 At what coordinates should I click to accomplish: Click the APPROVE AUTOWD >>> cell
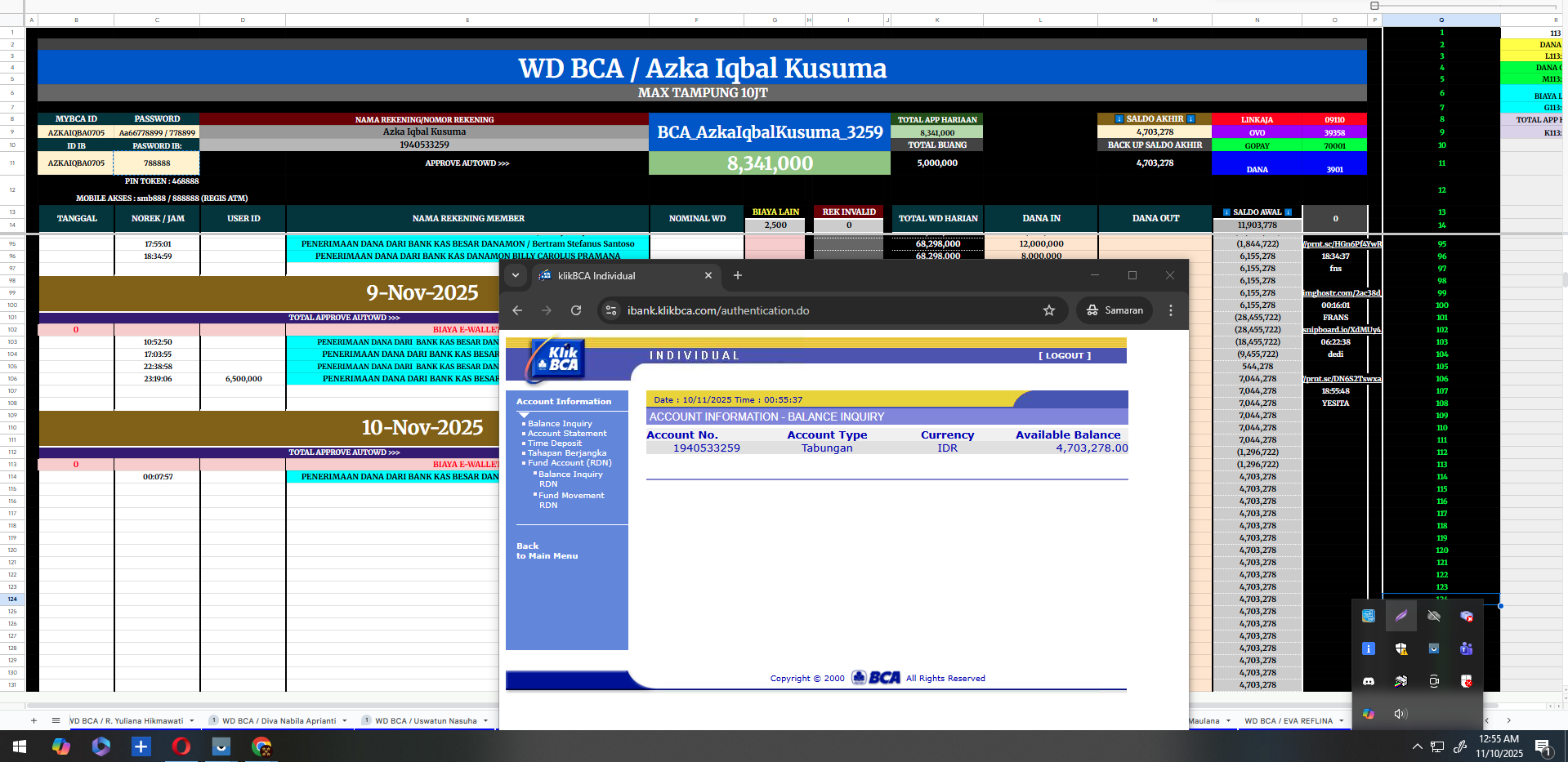[x=467, y=163]
